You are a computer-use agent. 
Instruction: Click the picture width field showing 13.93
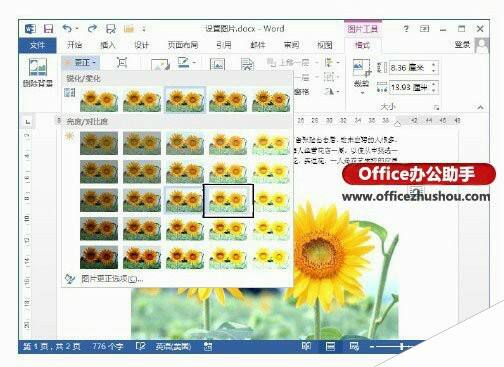click(410, 87)
